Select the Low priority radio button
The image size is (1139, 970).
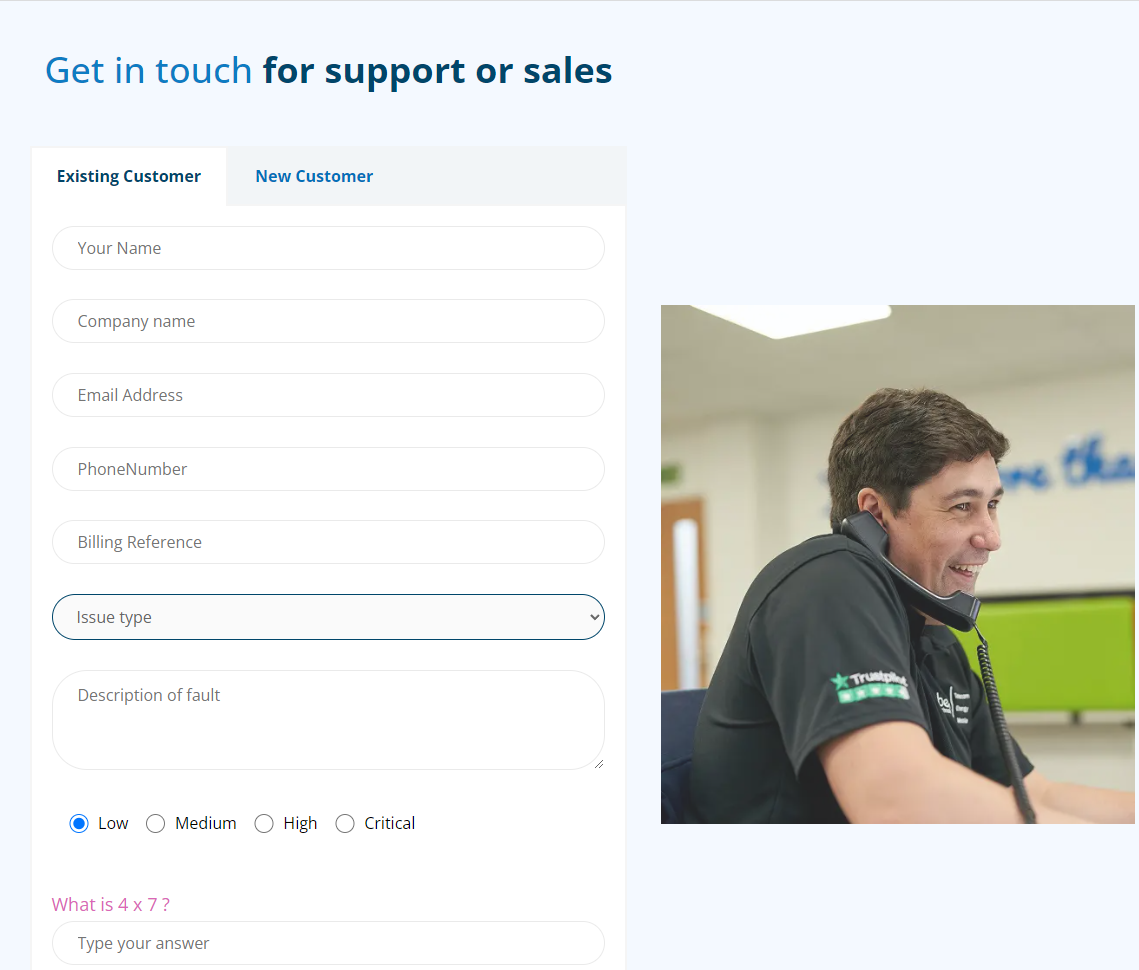pos(78,823)
